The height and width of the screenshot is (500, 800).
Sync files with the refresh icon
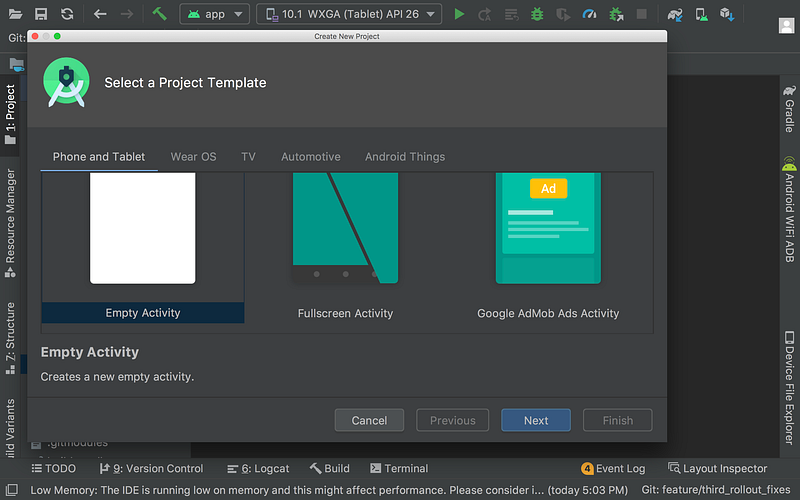coord(67,14)
